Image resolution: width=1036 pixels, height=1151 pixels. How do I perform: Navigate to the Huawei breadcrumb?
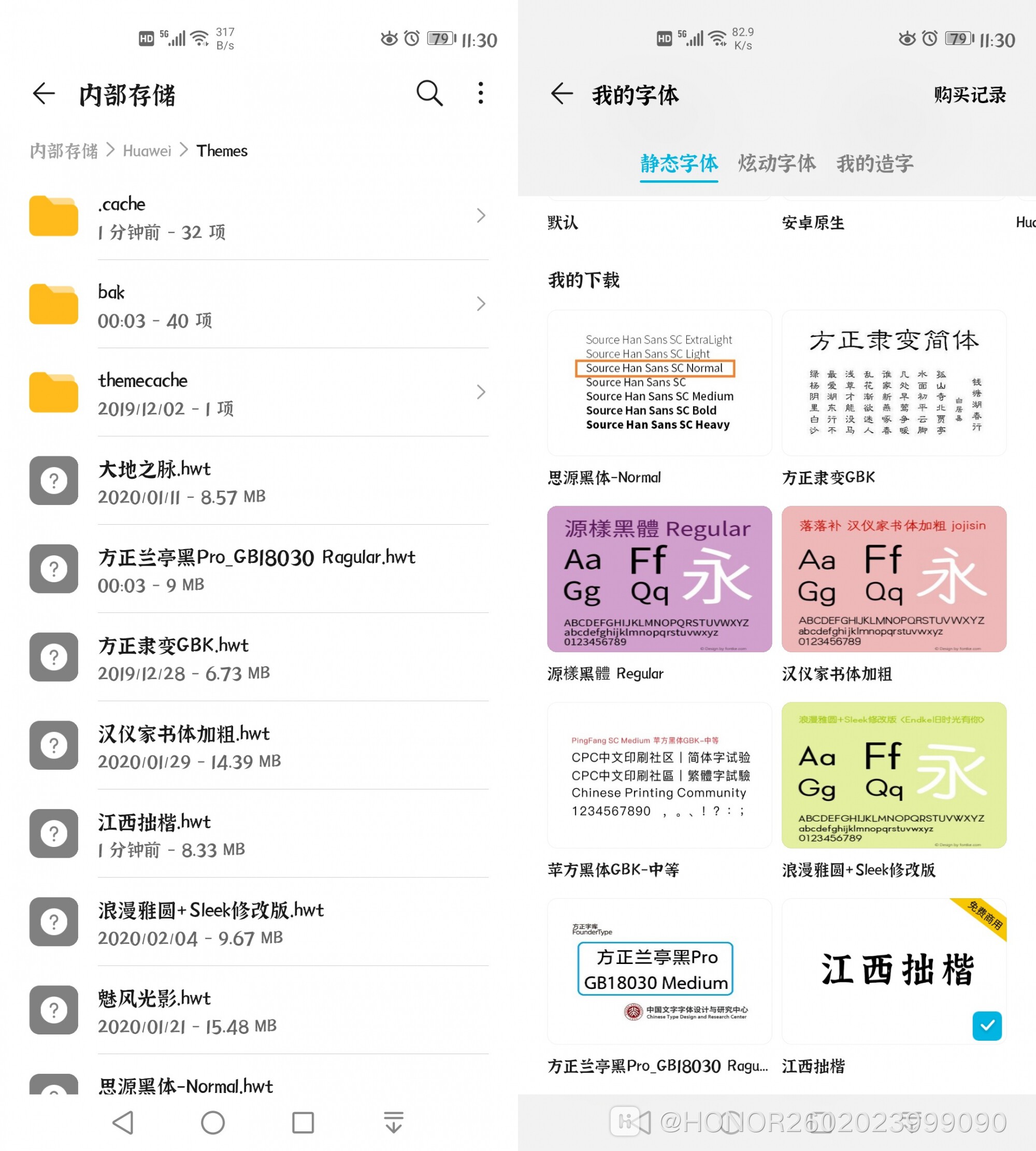pos(147,151)
